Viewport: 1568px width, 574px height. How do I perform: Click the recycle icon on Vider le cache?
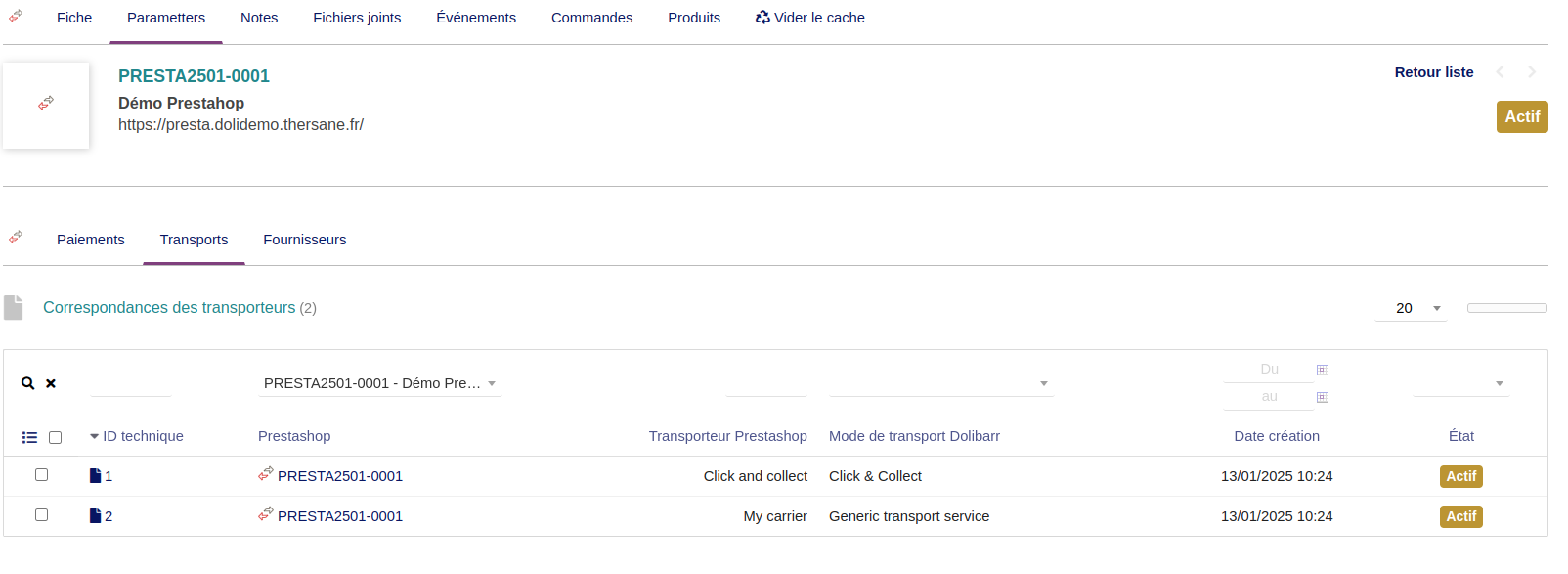[762, 18]
